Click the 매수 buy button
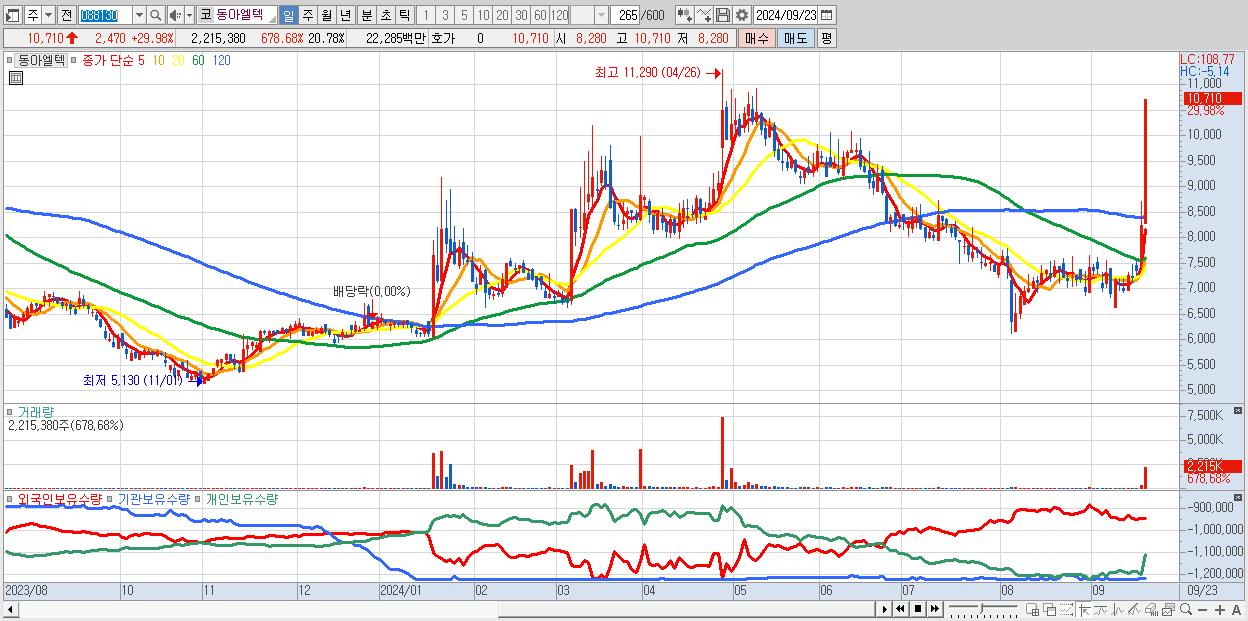Image resolution: width=1248 pixels, height=621 pixels. [757, 38]
